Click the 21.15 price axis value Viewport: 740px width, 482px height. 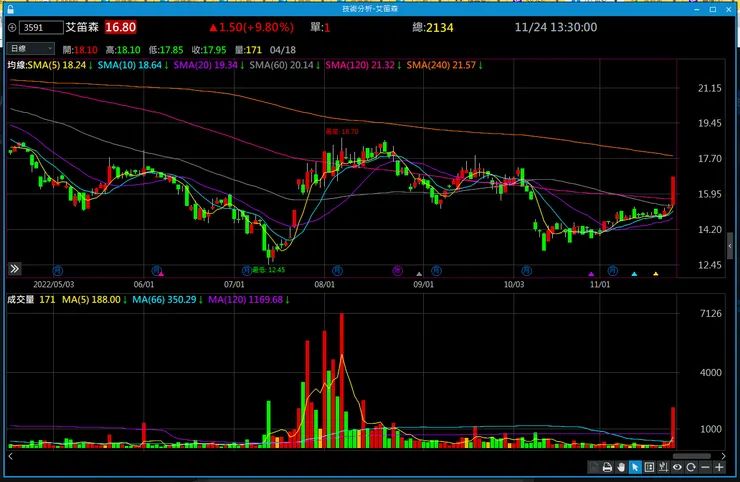(709, 88)
